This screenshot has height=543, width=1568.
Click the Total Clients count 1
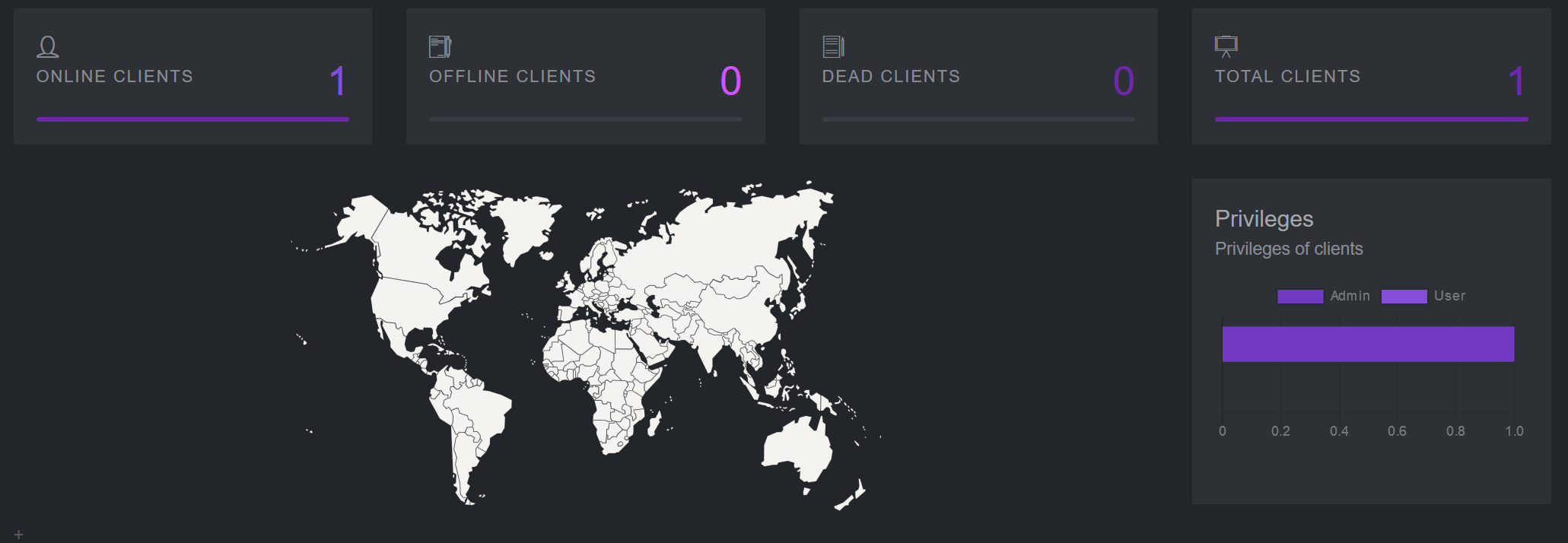(1517, 81)
